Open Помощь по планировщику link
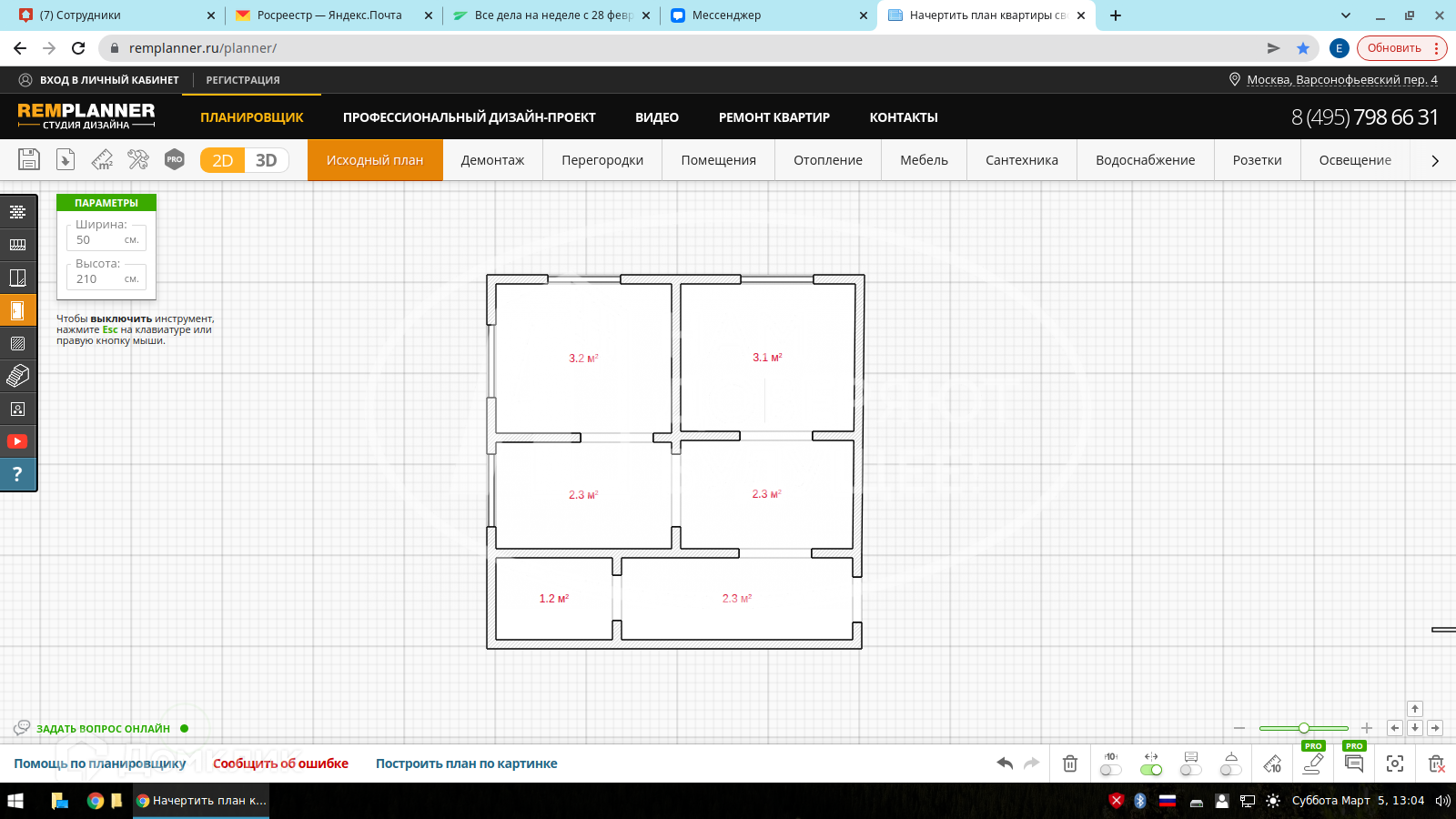The height and width of the screenshot is (819, 1456). click(100, 763)
